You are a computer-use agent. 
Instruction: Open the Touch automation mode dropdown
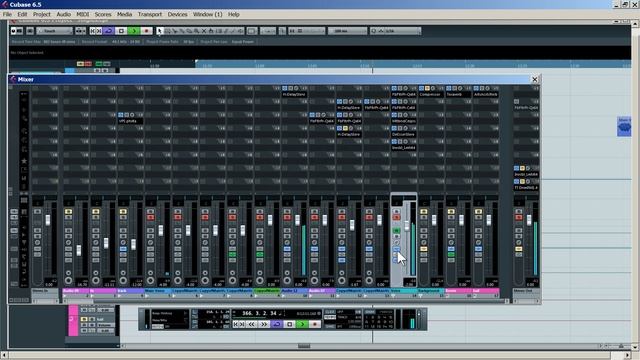(x=55, y=31)
